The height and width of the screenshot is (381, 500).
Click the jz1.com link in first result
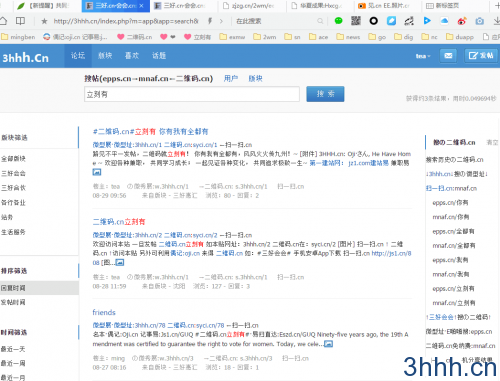click(369, 163)
